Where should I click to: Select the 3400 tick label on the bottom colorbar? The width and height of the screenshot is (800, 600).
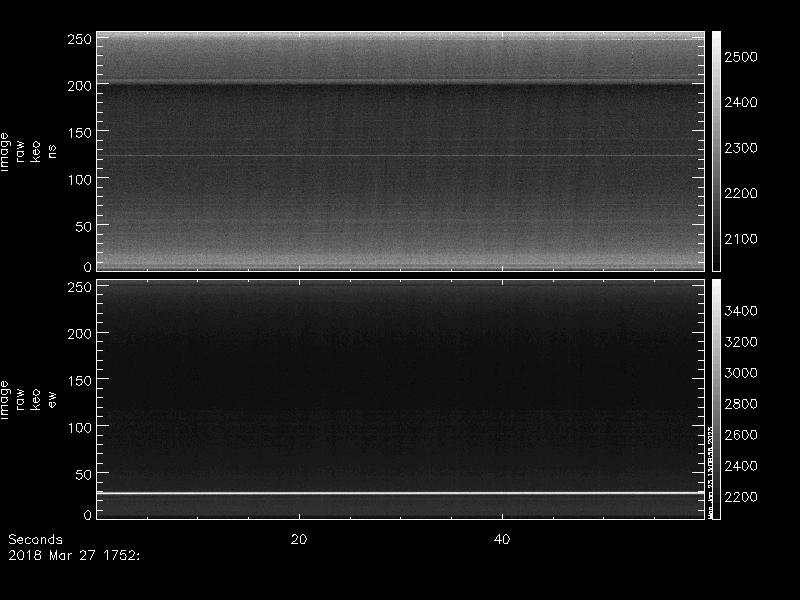pyautogui.click(x=742, y=311)
